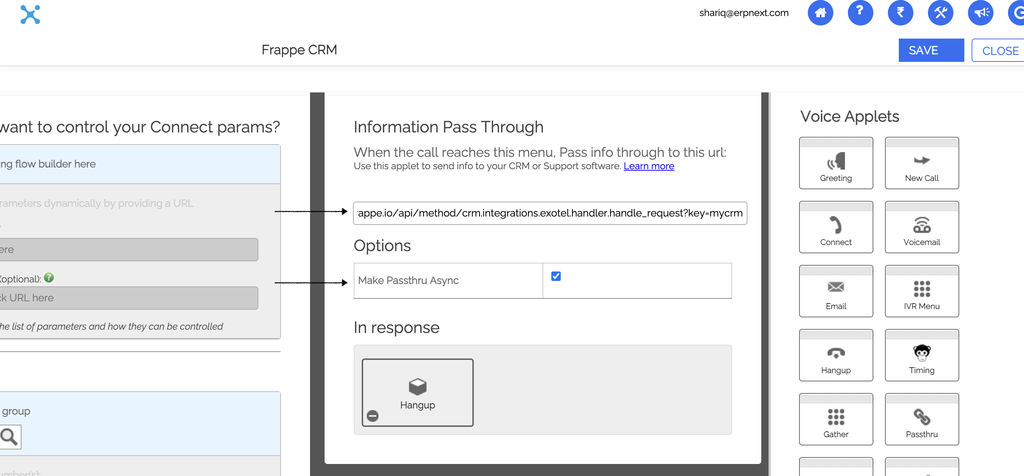The image size is (1024, 476).
Task: Remove the Hangup applet with minus icon
Action: [x=372, y=416]
